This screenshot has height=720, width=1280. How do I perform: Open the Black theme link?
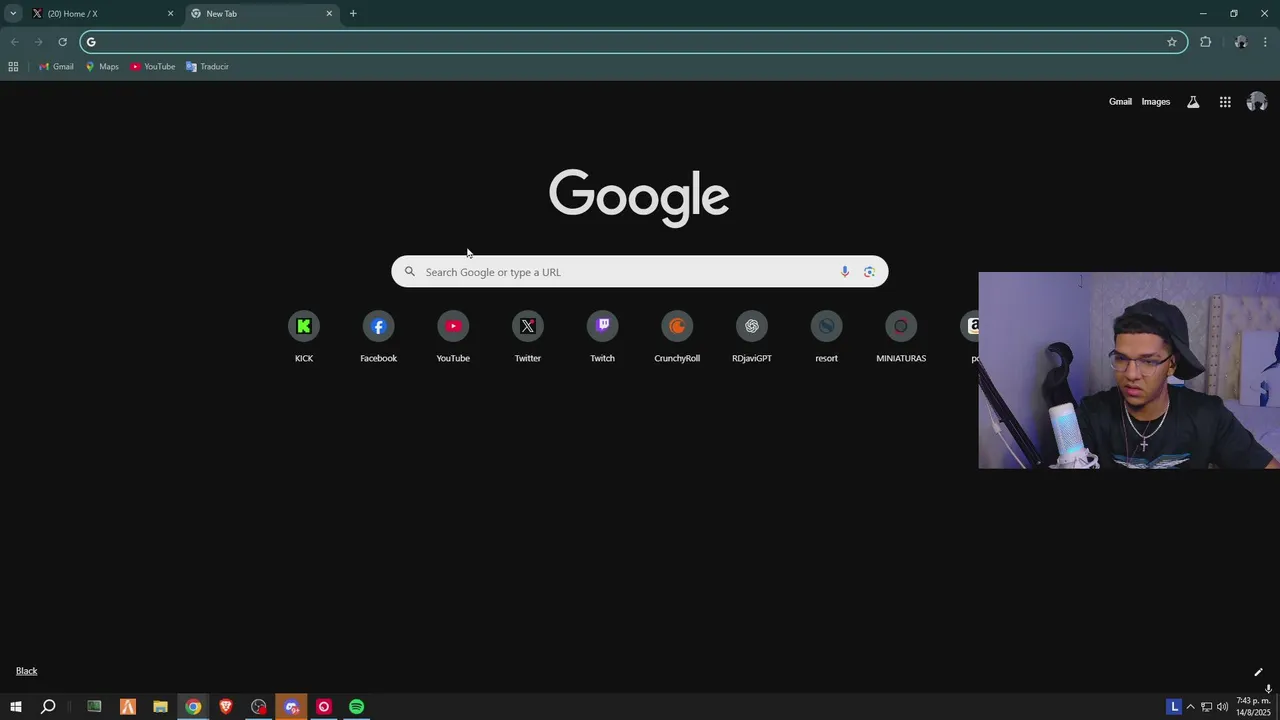click(27, 671)
